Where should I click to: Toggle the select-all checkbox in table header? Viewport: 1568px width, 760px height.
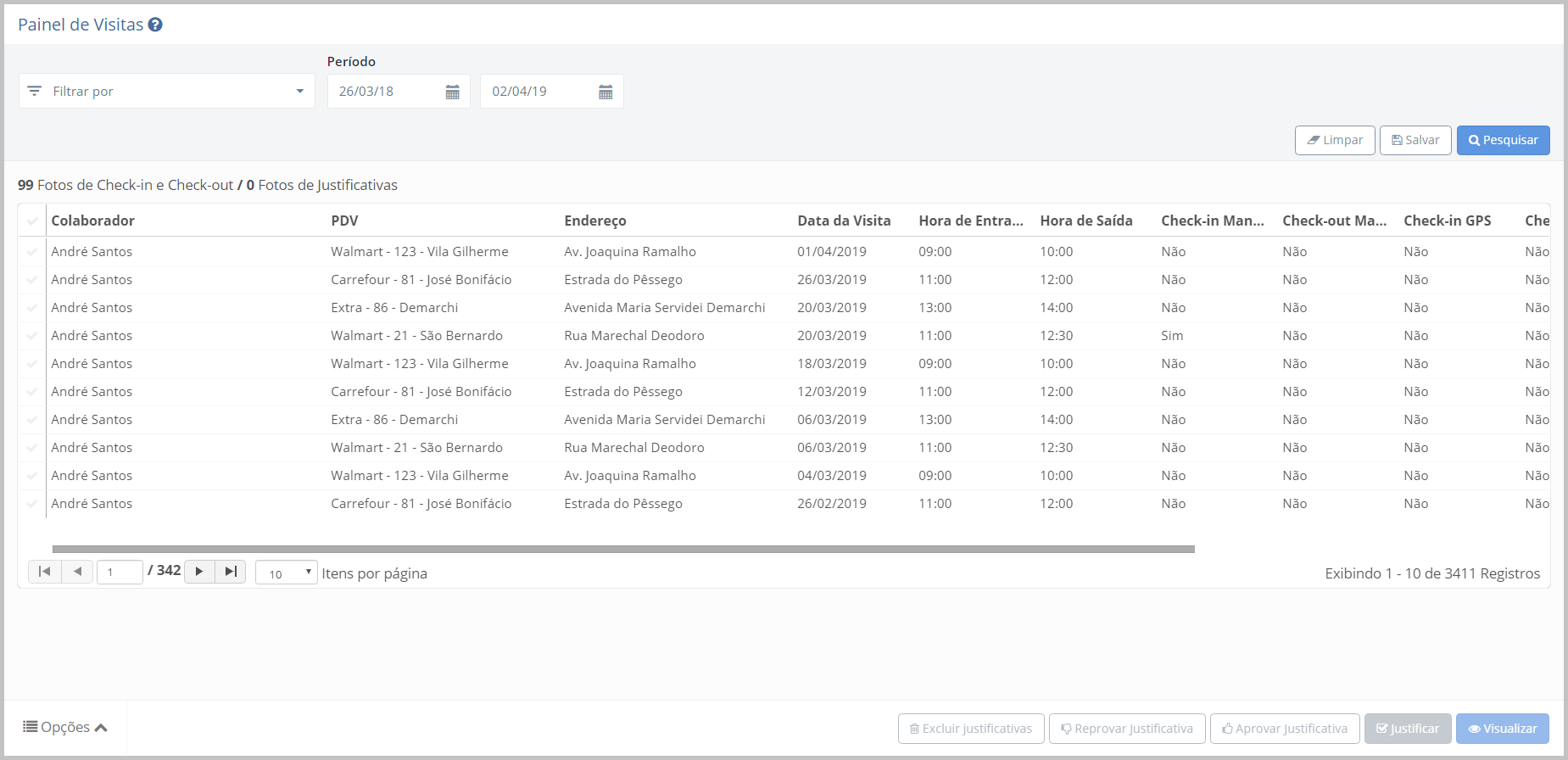(32, 221)
